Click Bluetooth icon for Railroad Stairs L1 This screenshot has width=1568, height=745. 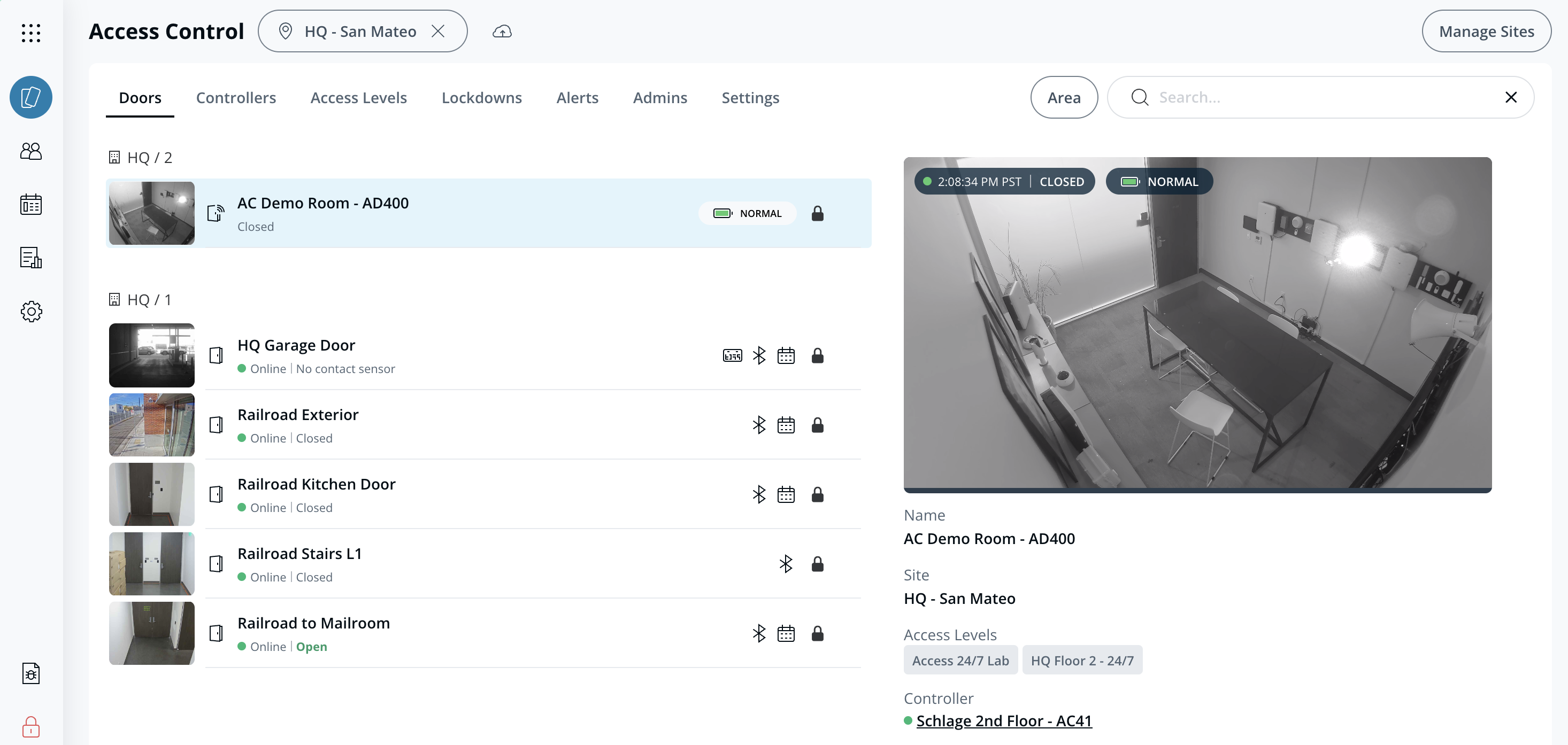tap(786, 564)
